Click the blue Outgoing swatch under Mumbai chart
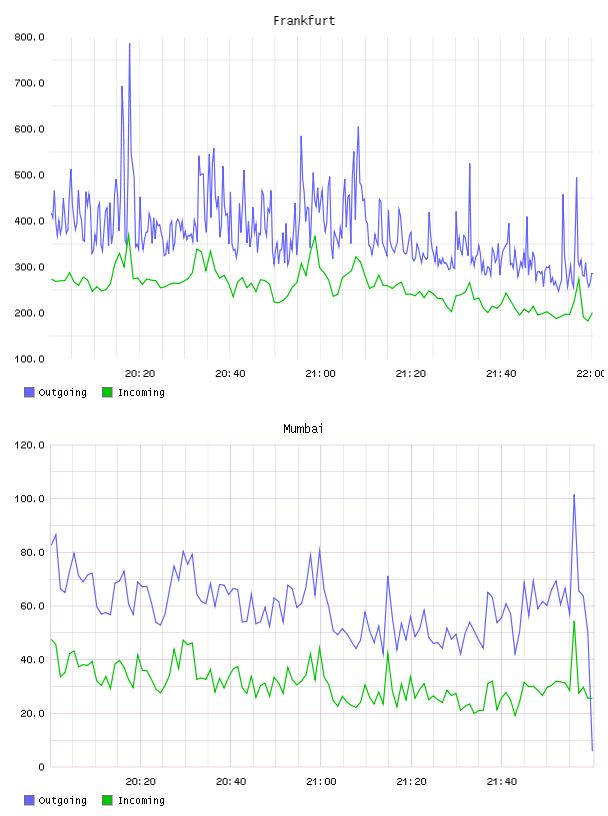 pyautogui.click(x=29, y=800)
